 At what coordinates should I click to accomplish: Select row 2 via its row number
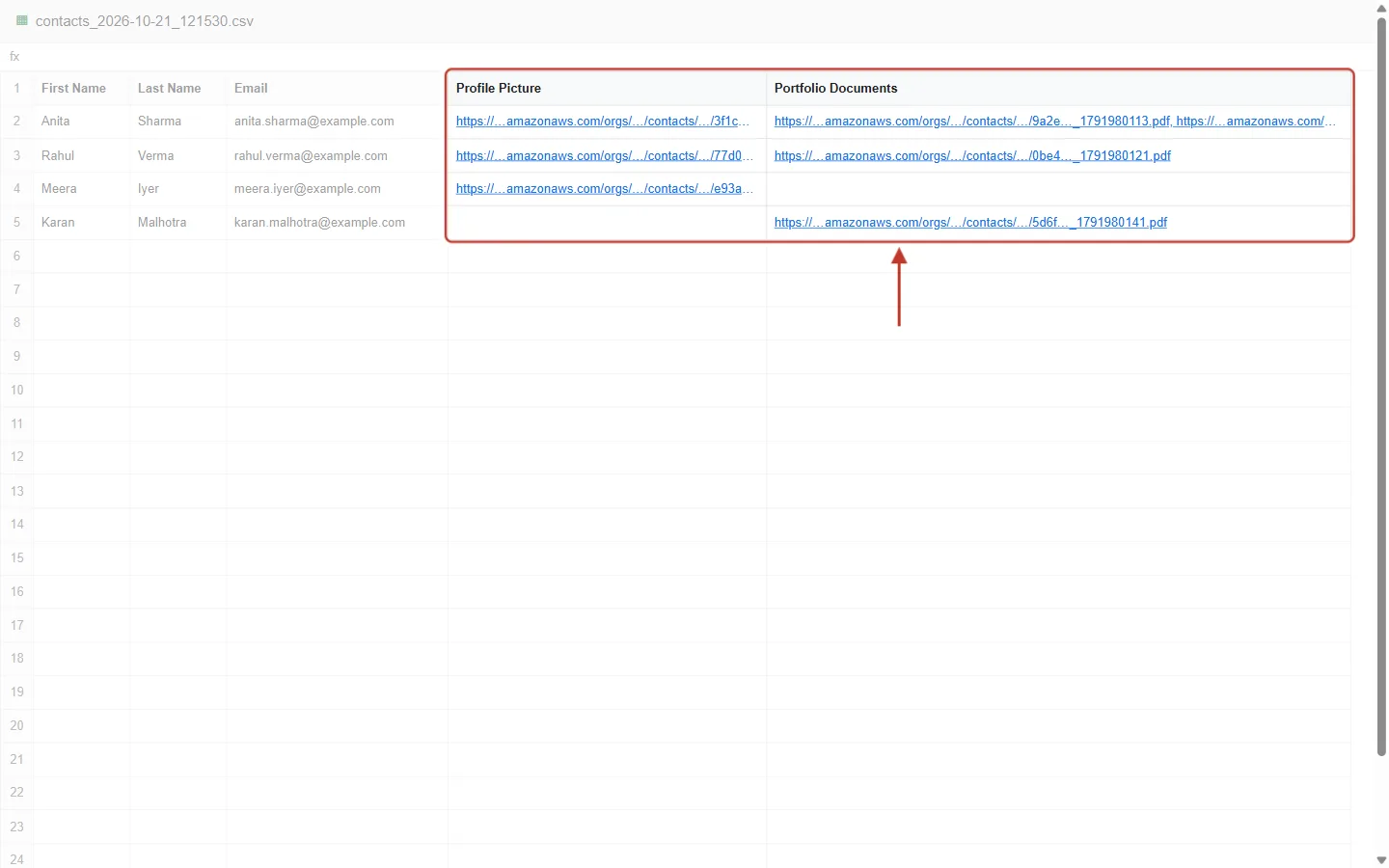(16, 122)
